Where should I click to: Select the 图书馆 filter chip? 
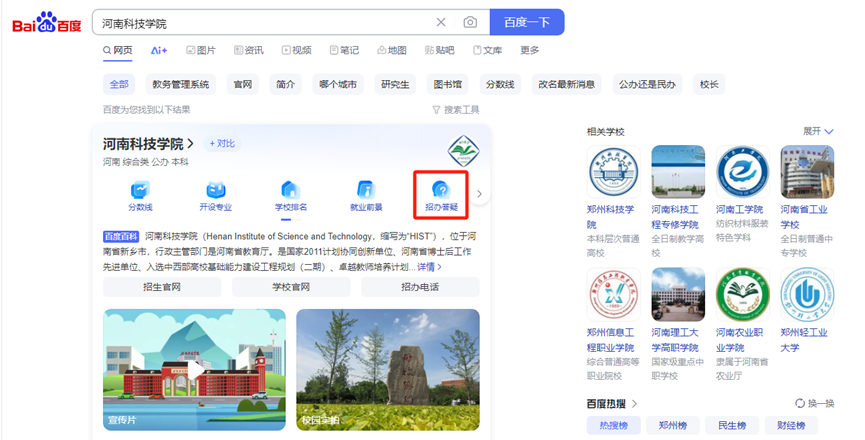pyautogui.click(x=447, y=84)
